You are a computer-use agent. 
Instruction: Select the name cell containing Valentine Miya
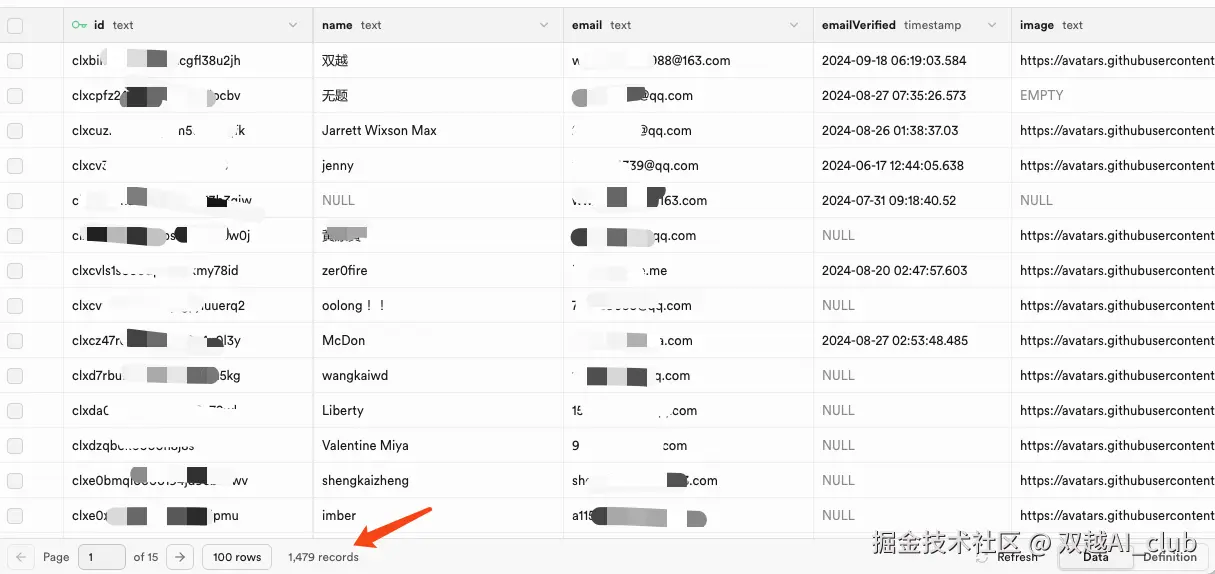[x=365, y=446]
